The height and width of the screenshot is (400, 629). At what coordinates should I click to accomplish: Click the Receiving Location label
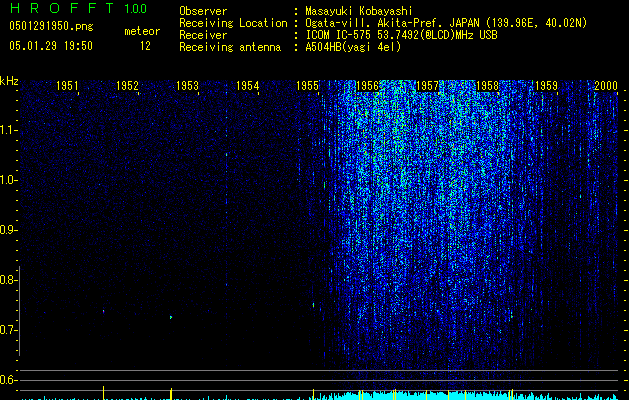(x=233, y=23)
